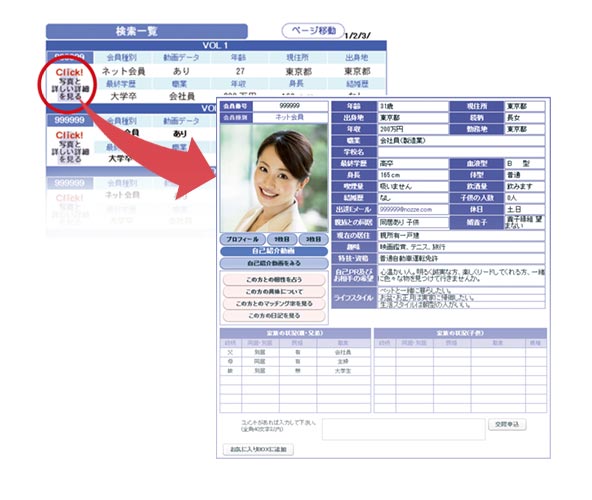Click この方の日記を見る diary button

tap(274, 316)
